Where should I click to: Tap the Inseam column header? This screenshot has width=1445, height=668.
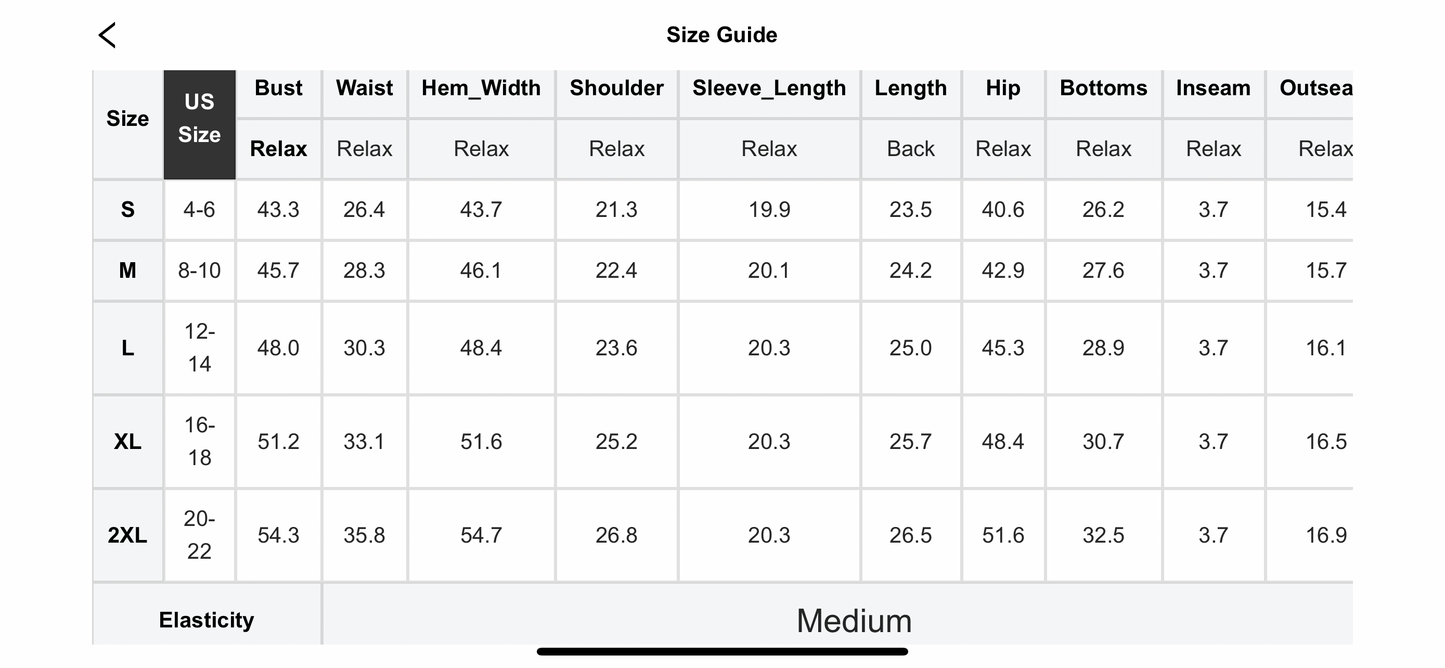coord(1213,88)
